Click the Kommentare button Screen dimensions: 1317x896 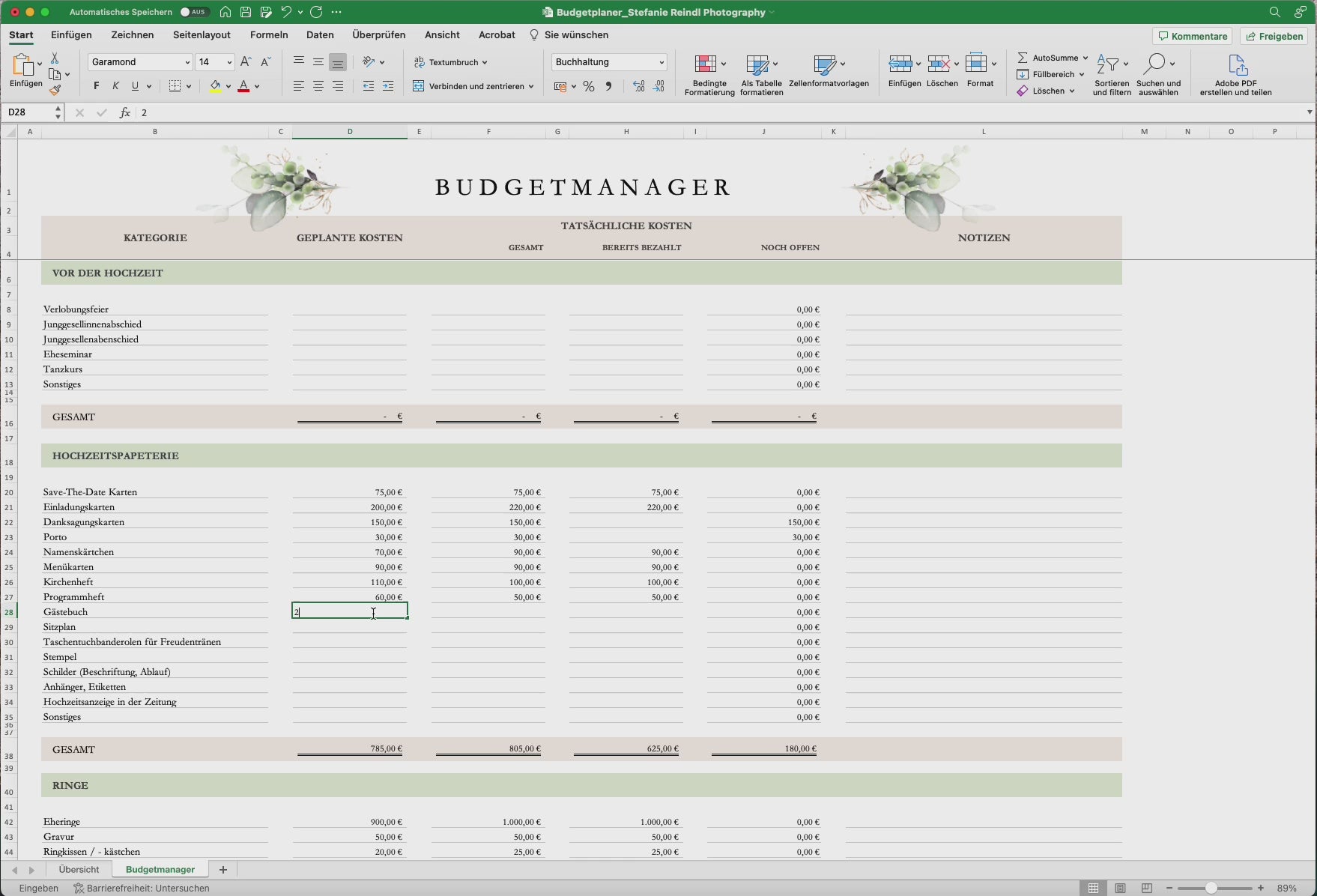tap(1193, 36)
